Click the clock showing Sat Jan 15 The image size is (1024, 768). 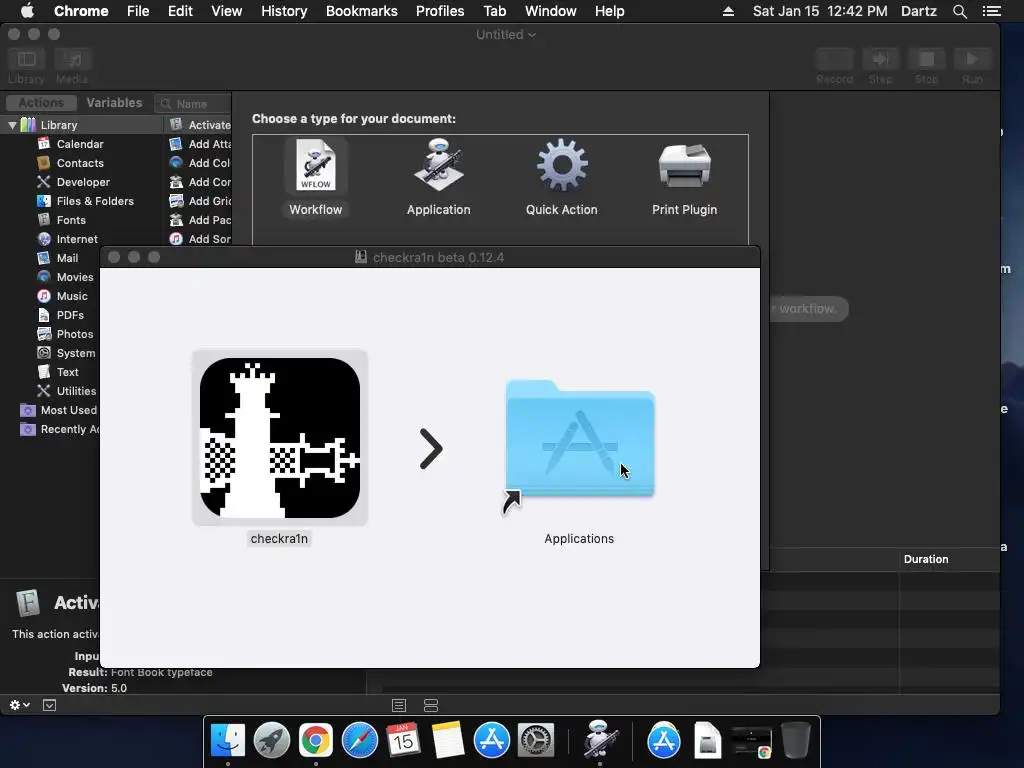tap(820, 11)
